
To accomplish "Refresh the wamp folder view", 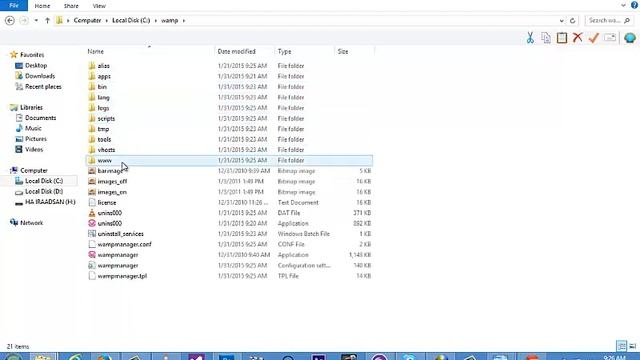I will point(572,20).
